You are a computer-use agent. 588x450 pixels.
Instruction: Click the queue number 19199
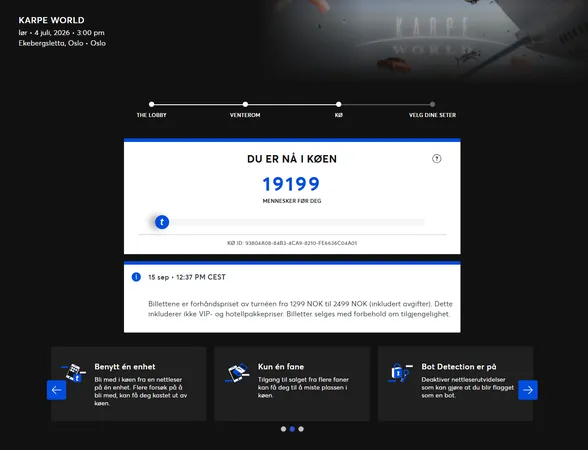click(291, 184)
